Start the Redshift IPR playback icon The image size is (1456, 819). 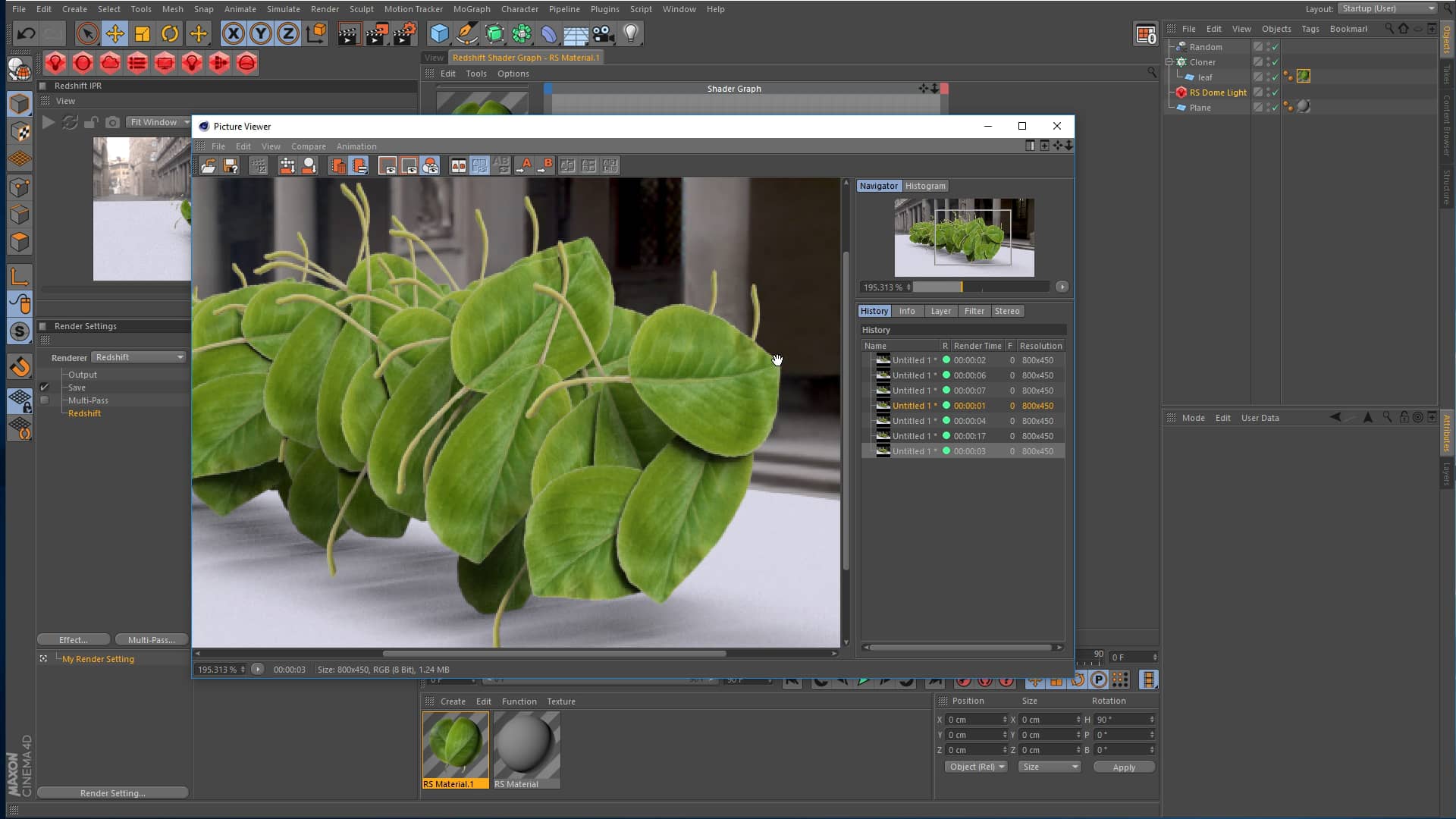point(49,122)
